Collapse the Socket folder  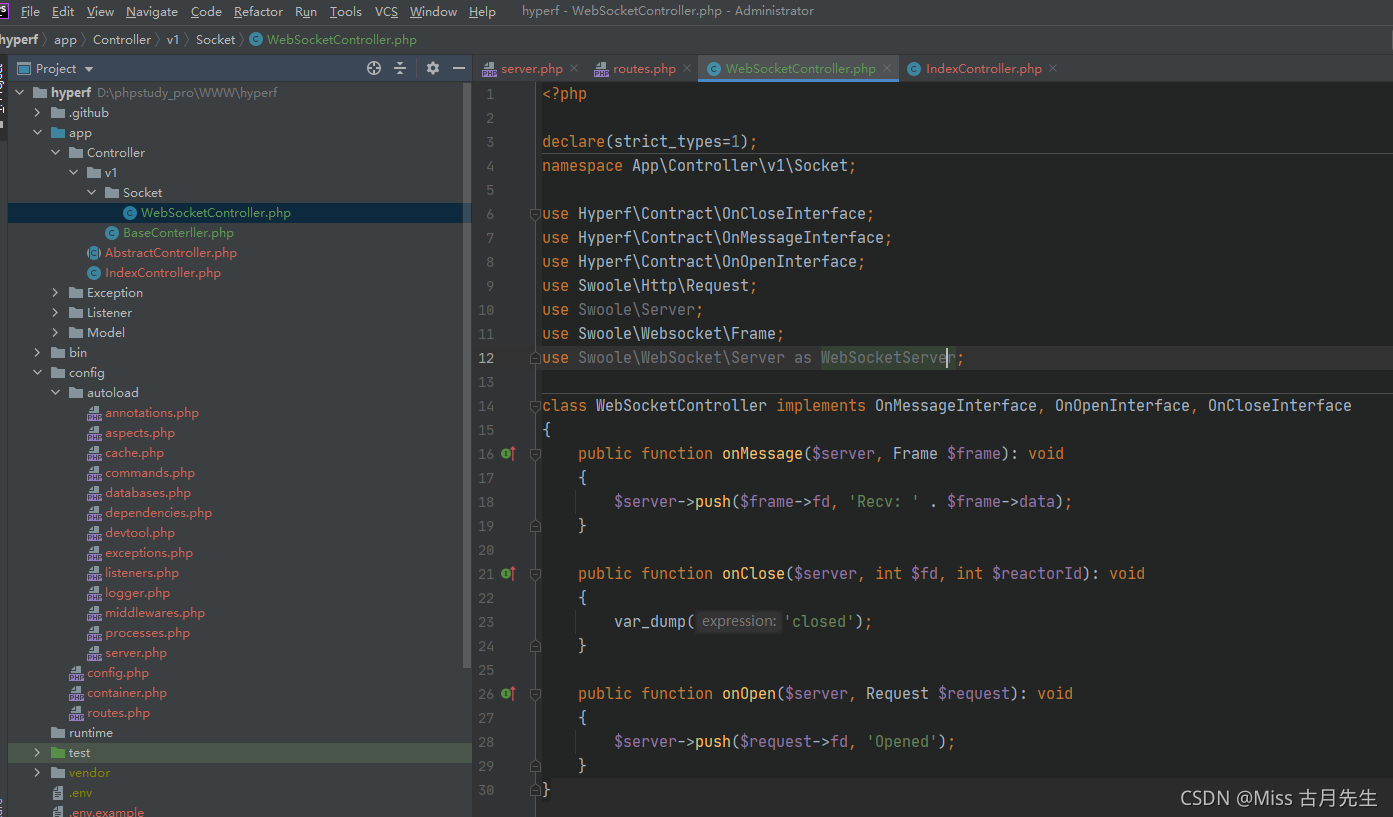(x=92, y=193)
